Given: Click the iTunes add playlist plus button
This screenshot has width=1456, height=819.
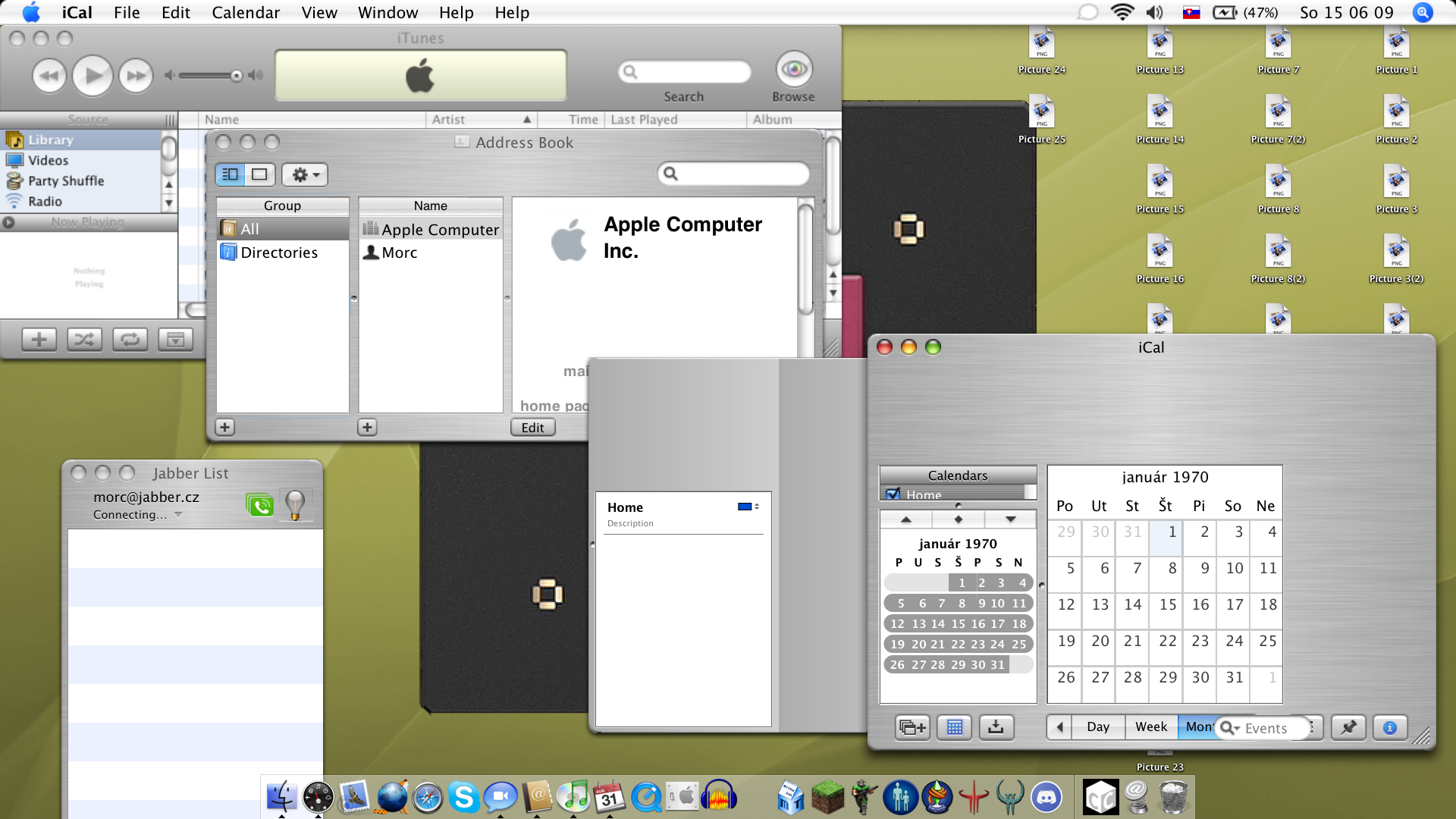Looking at the screenshot, I should click(x=39, y=340).
